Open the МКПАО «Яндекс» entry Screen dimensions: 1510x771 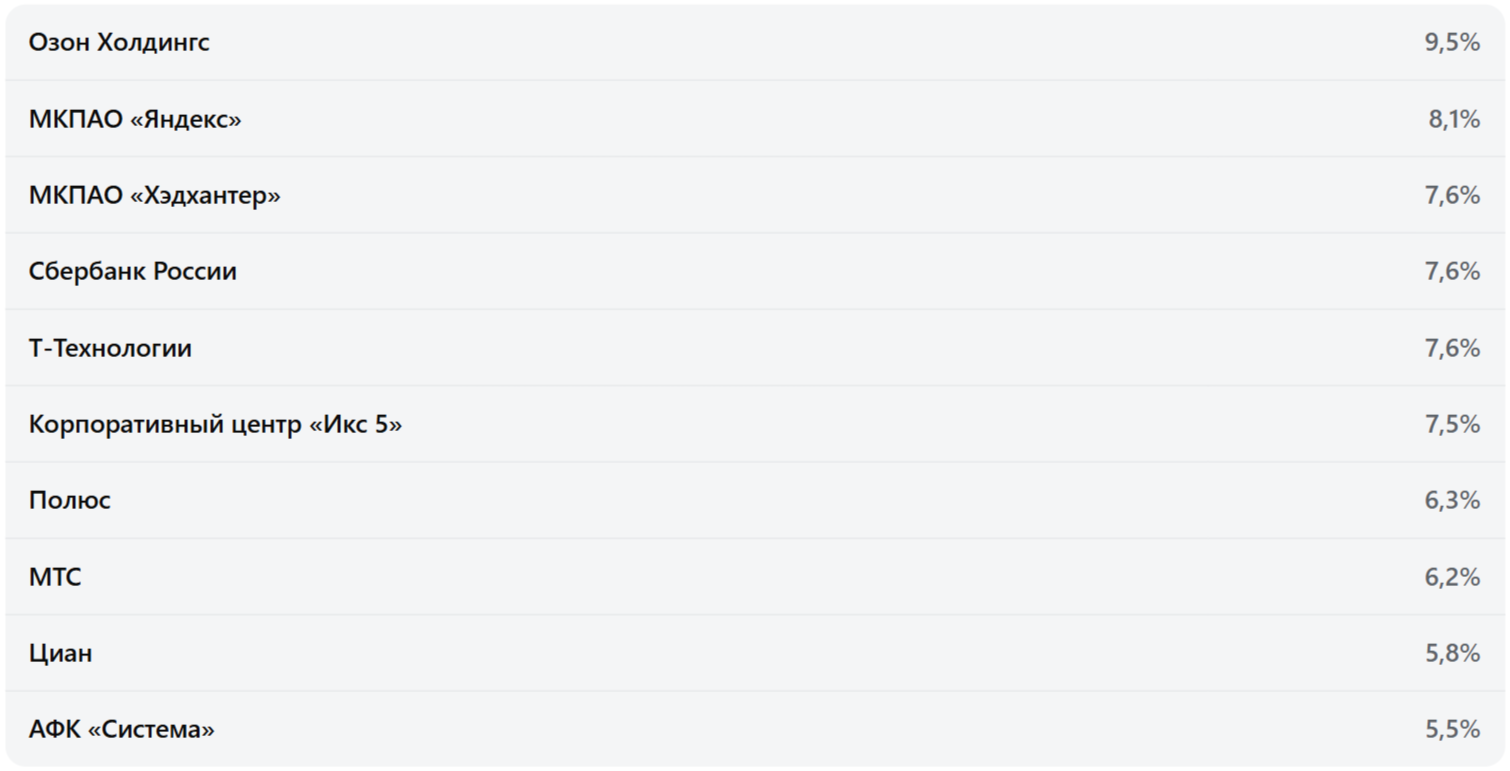[x=135, y=120]
